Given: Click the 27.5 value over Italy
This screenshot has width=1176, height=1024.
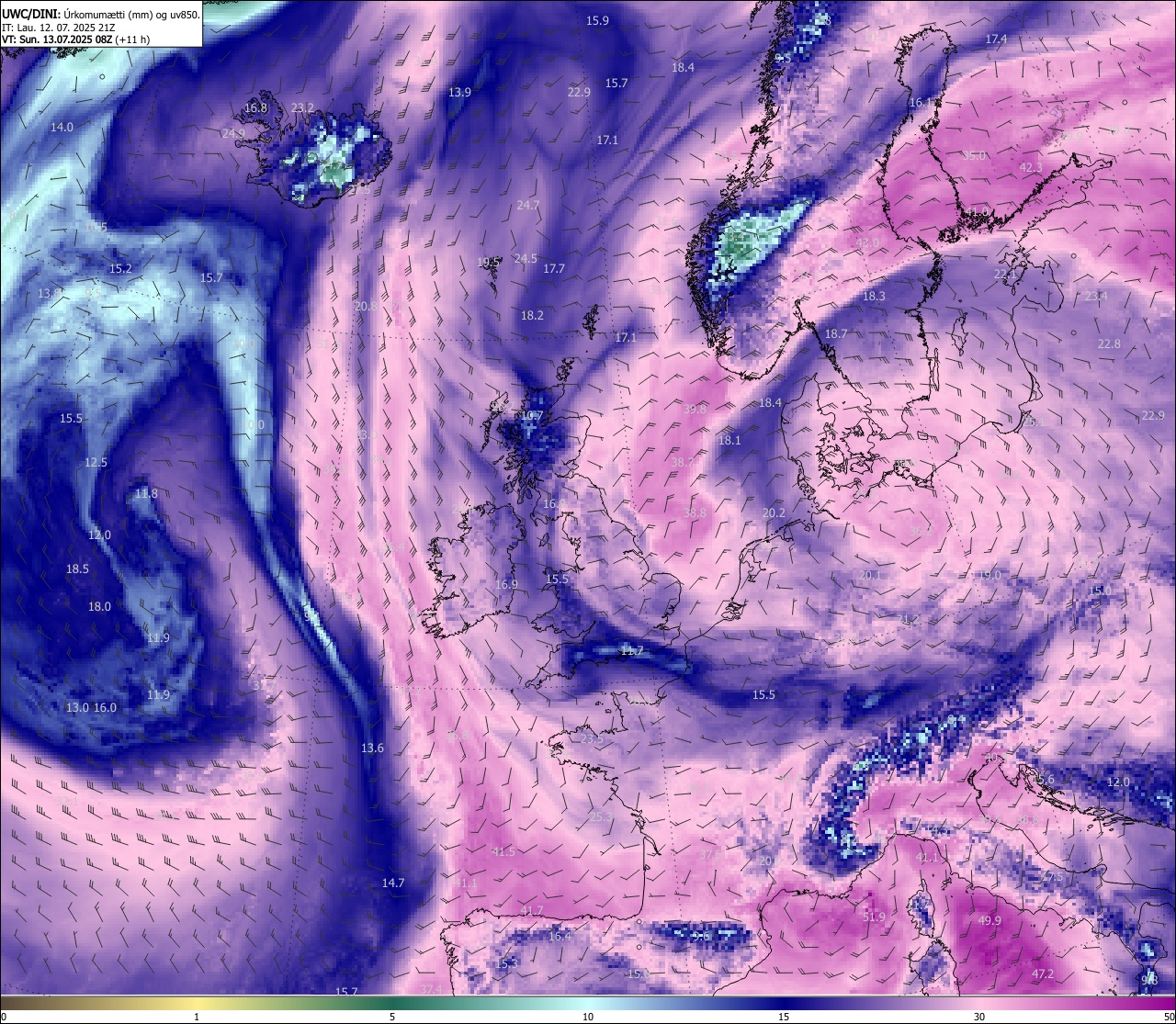Looking at the screenshot, I should point(1052,877).
